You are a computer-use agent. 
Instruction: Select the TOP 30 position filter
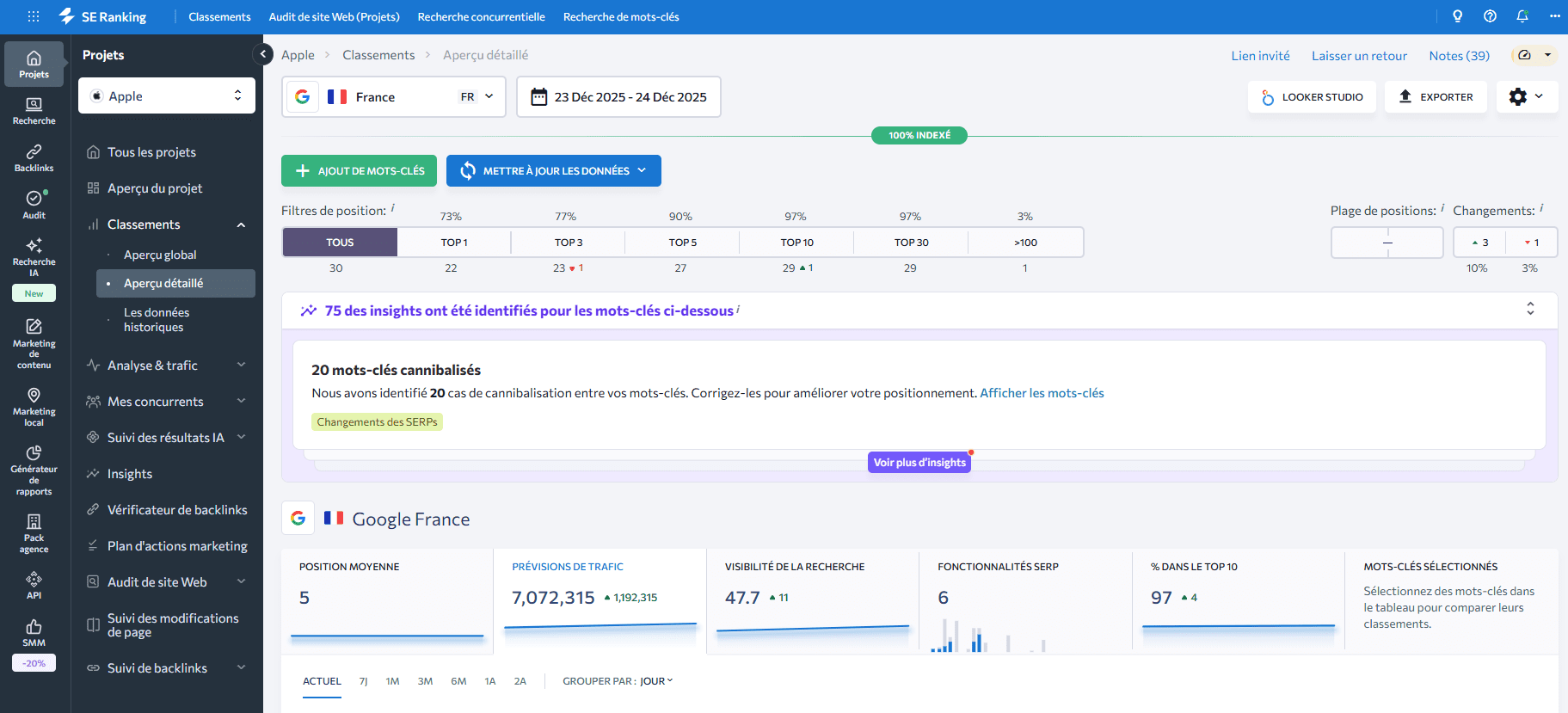tap(912, 243)
